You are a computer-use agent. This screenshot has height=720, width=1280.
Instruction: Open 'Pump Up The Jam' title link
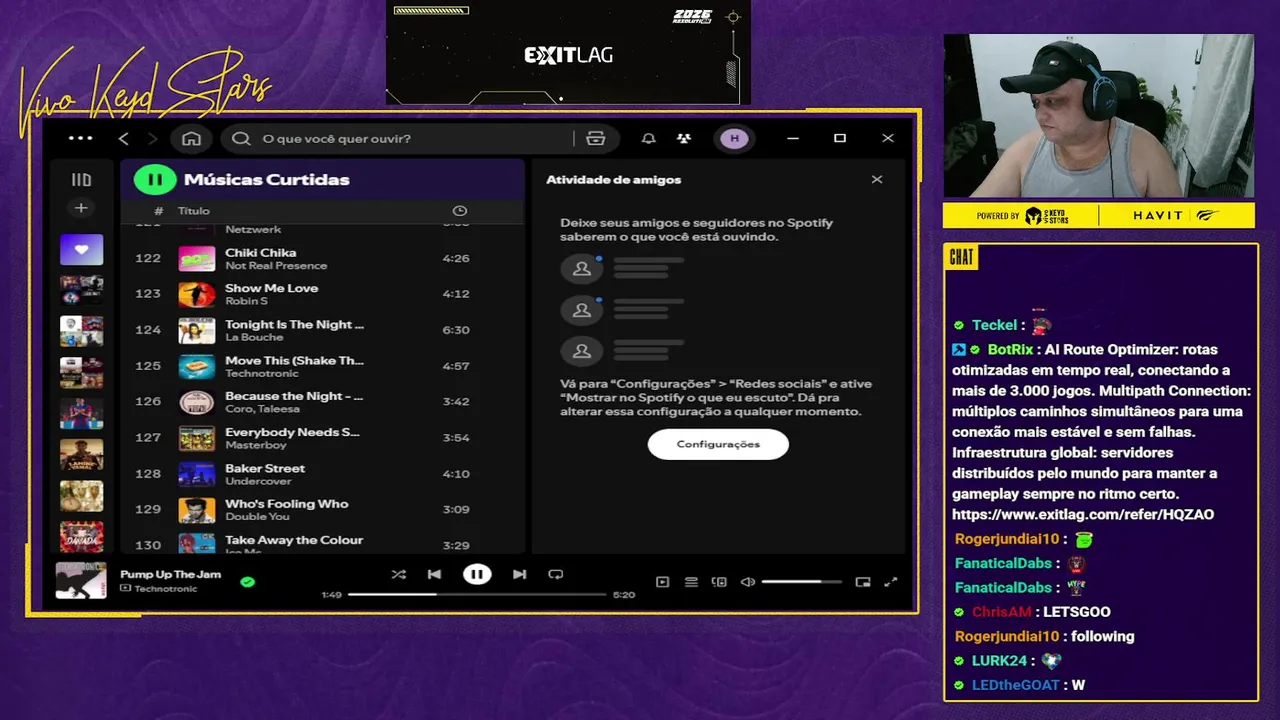170,574
